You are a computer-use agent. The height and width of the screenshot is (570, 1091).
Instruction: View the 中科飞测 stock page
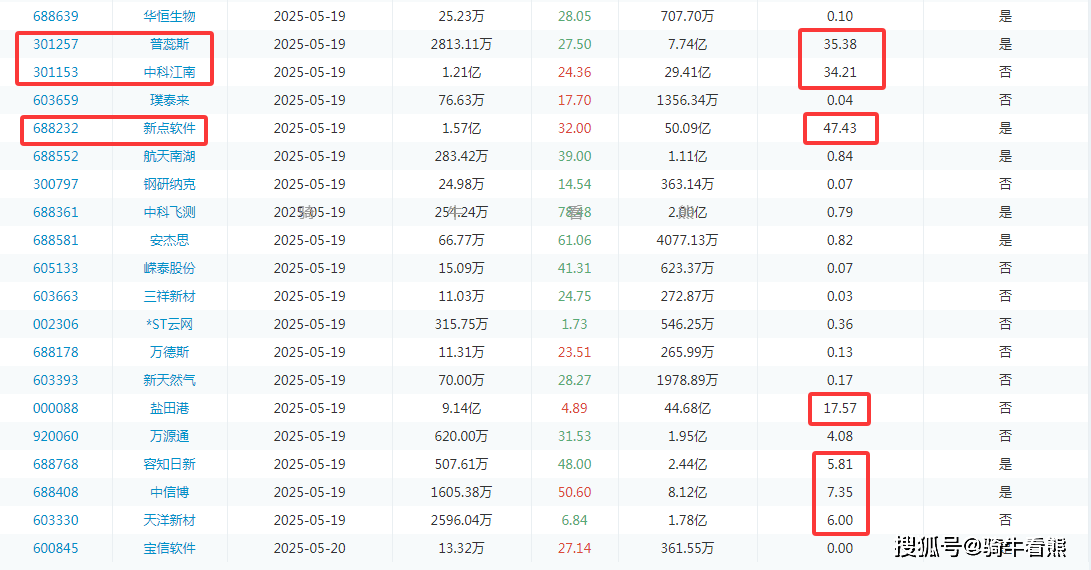(169, 212)
